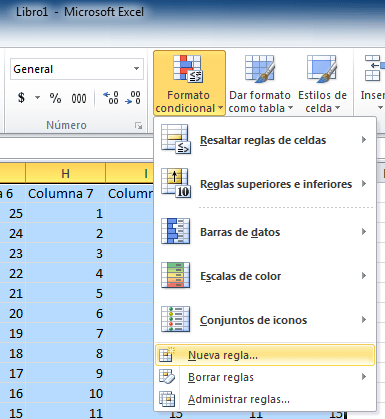Select column I header
Screen dimensions: 385x419
coord(130,173)
